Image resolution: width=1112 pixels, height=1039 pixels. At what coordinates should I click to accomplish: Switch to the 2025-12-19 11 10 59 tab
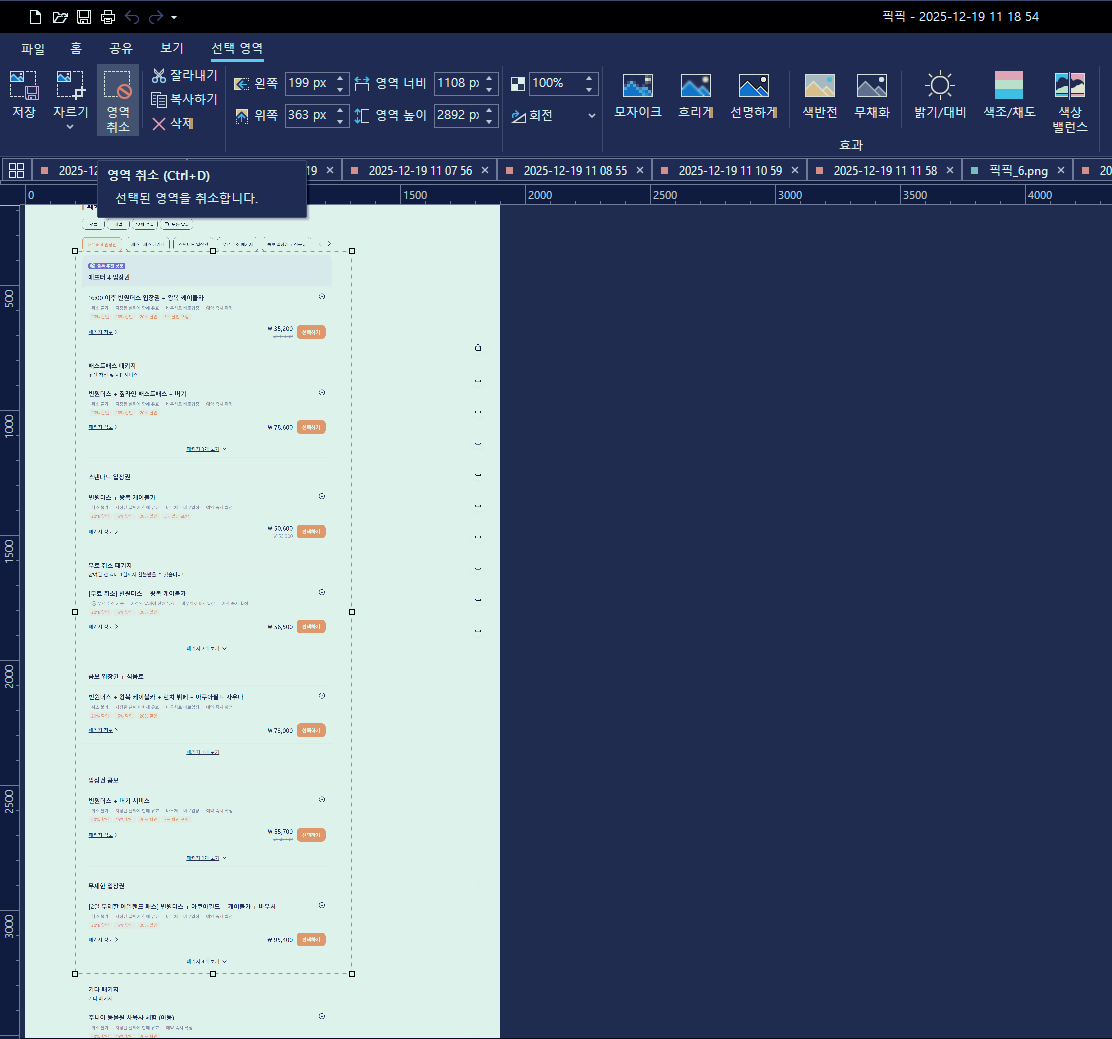click(x=730, y=171)
